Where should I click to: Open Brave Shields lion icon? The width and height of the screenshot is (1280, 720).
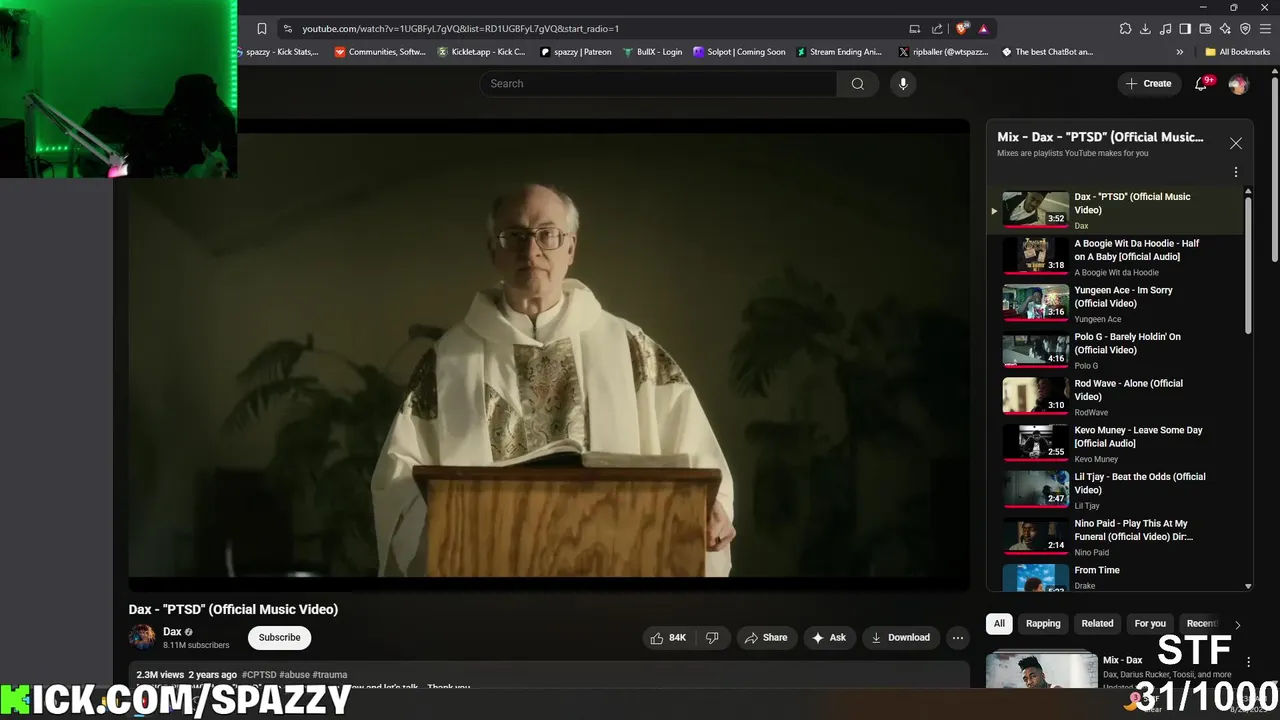pos(962,29)
